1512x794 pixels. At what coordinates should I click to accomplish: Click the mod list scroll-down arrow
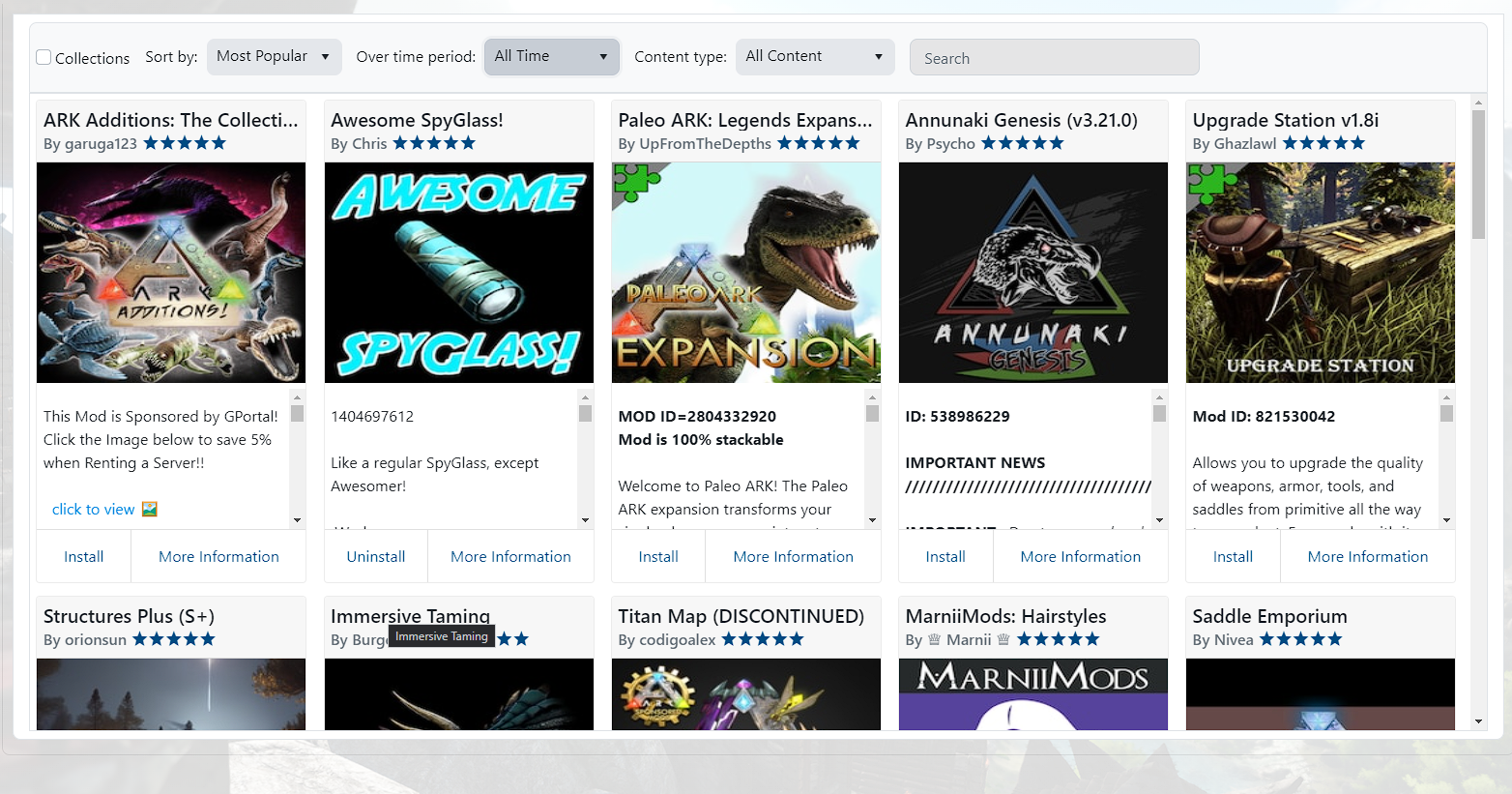click(x=1478, y=721)
